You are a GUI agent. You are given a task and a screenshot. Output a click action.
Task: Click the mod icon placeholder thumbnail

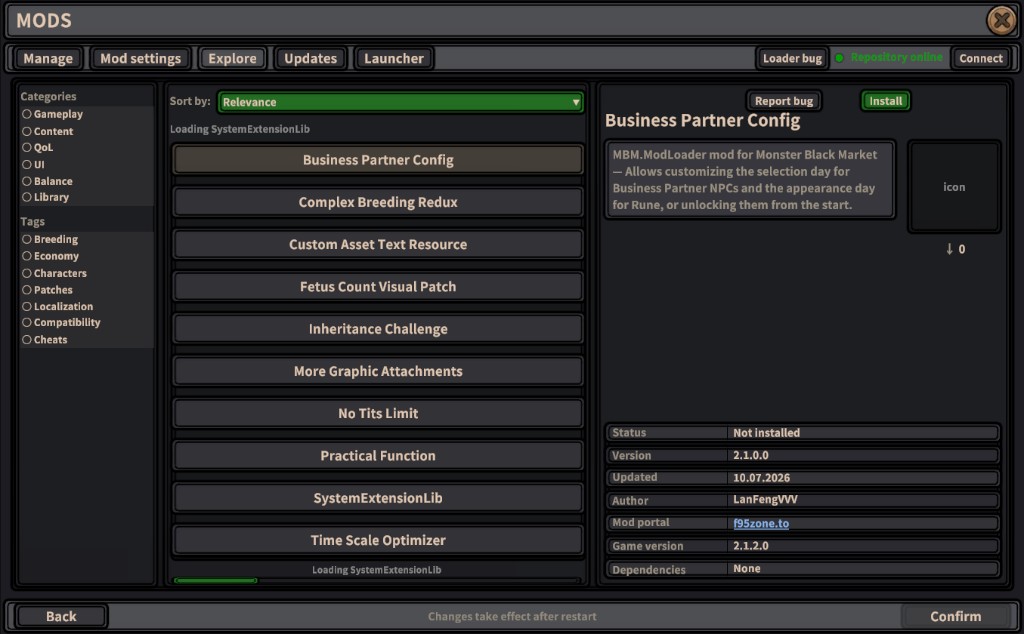954,187
